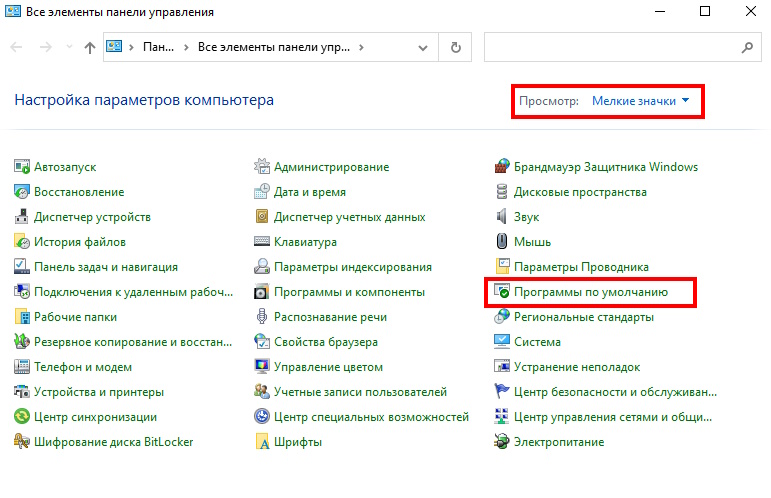This screenshot has height=498, width=771.
Task: Click the Свойства браузера icon
Action: (x=262, y=342)
